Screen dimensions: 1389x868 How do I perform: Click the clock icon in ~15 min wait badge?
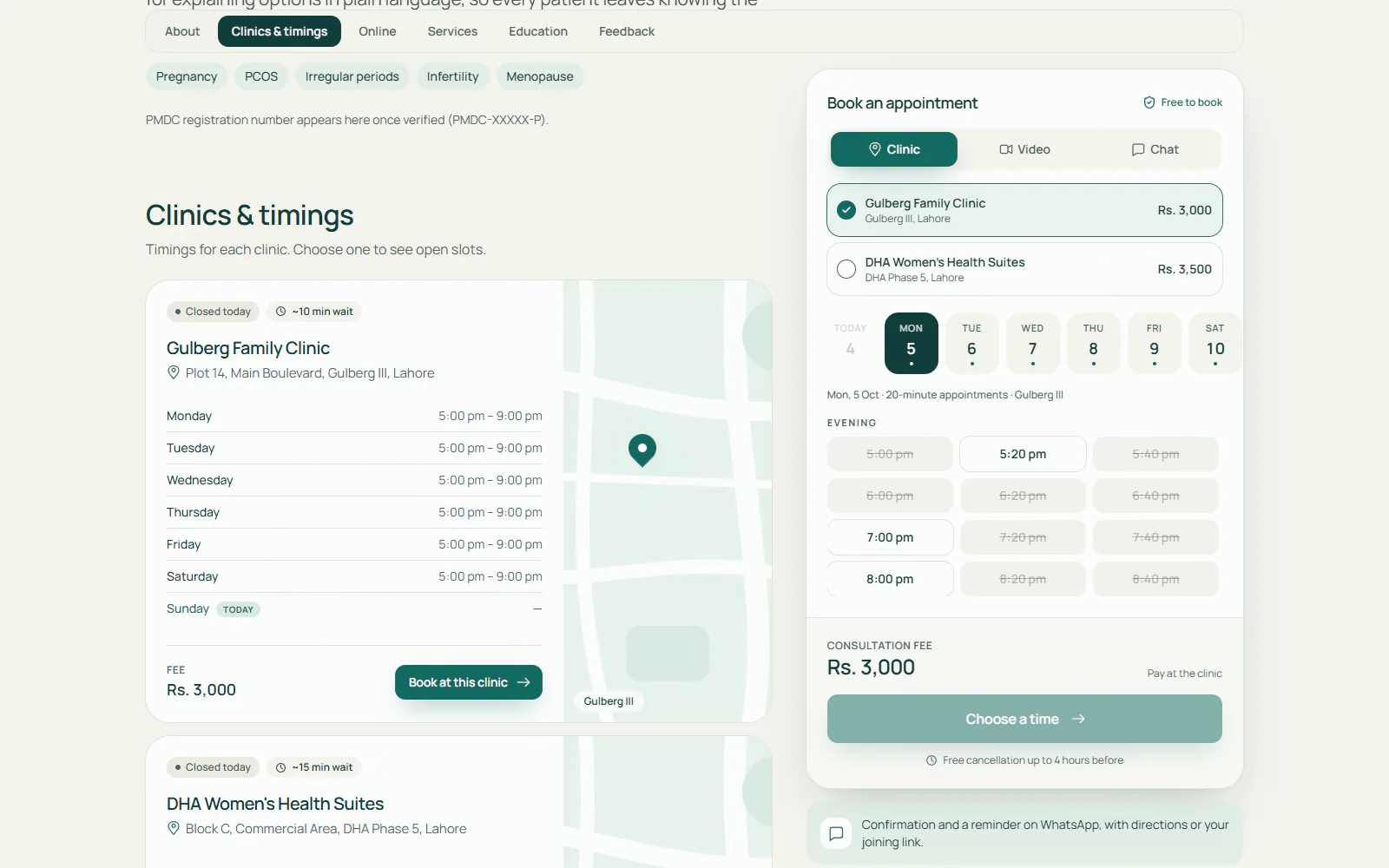tap(280, 767)
